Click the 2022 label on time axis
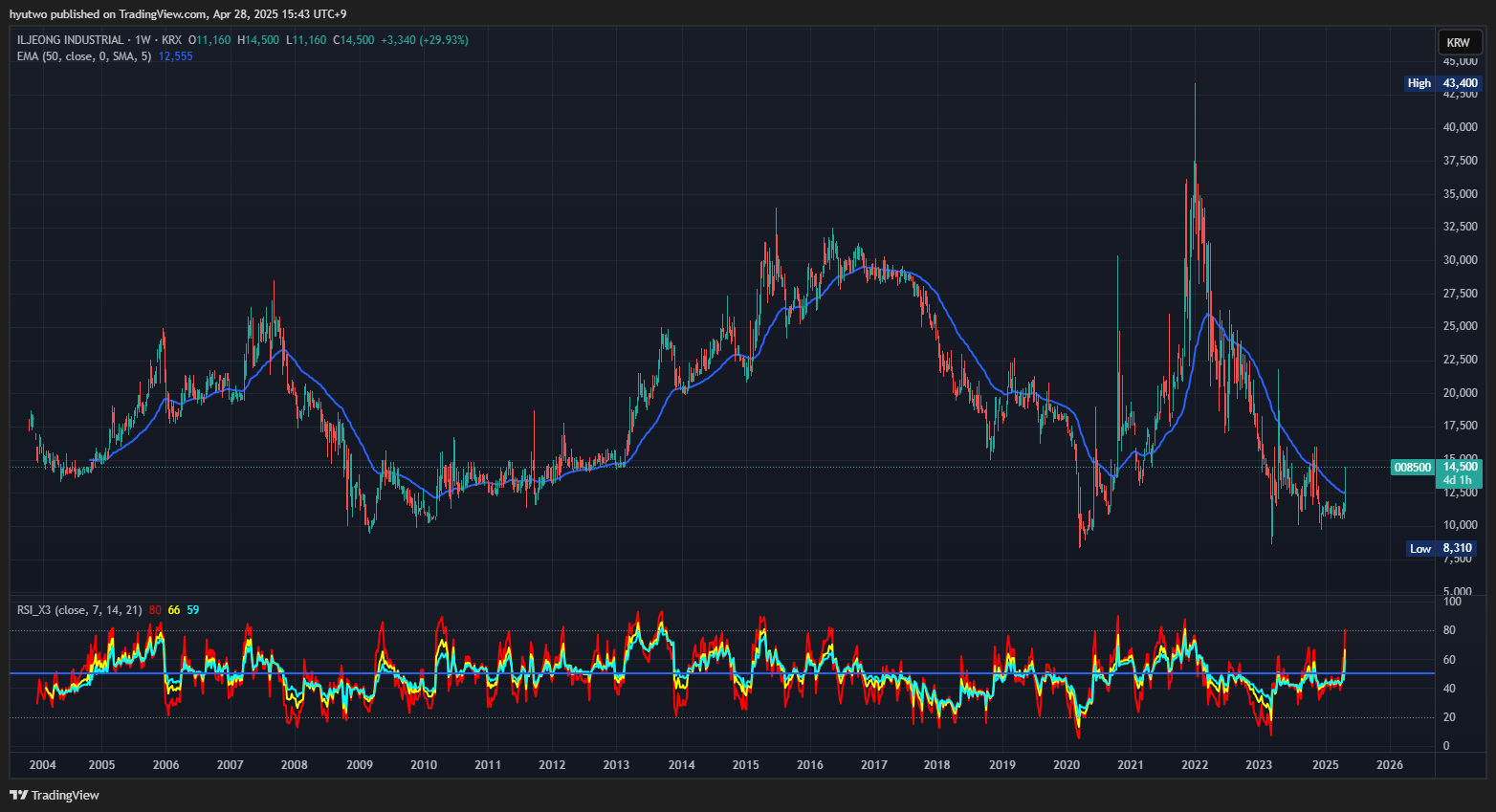 pyautogui.click(x=1195, y=765)
